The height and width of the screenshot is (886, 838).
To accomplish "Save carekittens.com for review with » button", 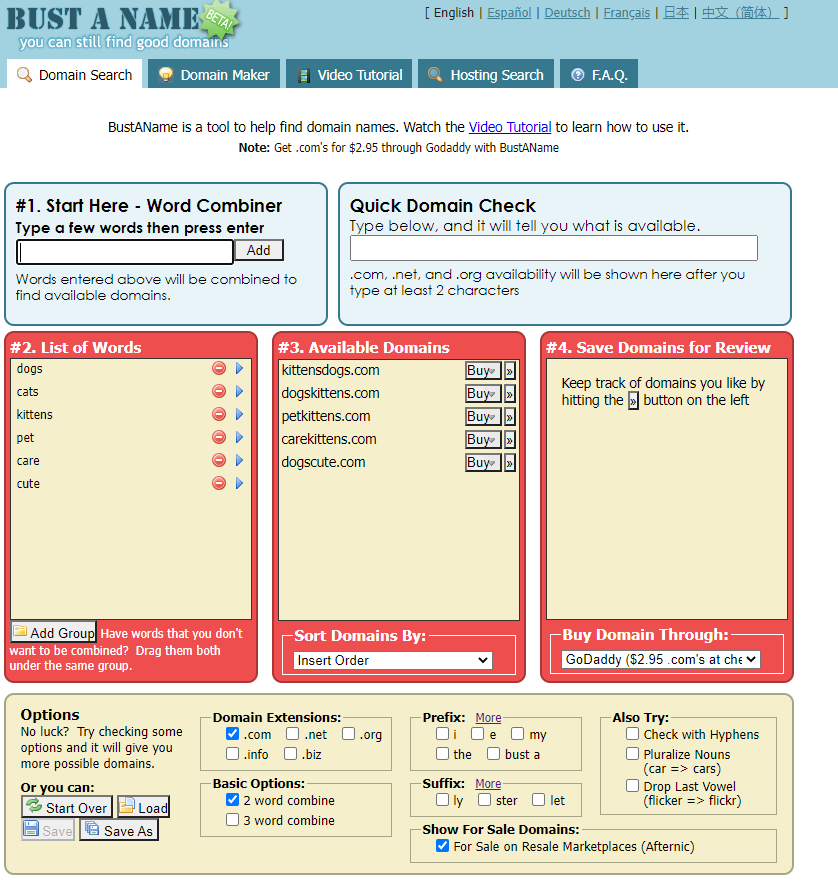I will click(510, 440).
